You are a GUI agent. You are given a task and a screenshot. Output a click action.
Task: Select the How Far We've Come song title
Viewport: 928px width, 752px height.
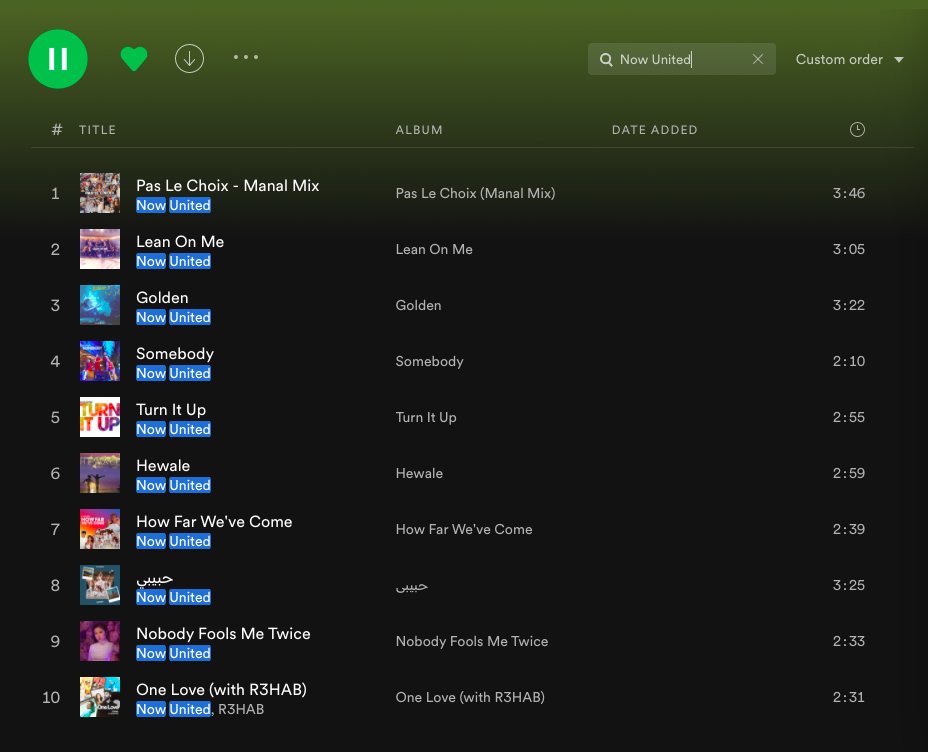[x=214, y=522]
